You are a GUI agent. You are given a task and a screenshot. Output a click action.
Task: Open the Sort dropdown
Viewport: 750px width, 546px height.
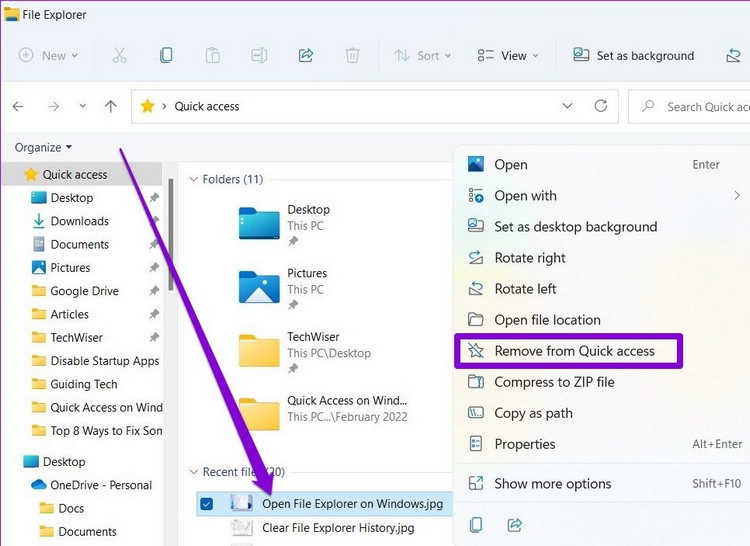tap(423, 55)
